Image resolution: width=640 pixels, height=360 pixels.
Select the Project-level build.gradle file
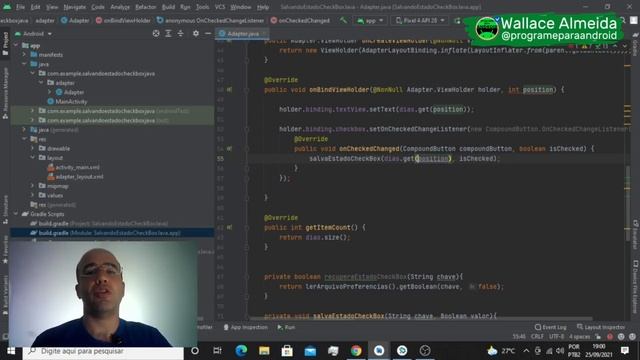tap(99, 224)
